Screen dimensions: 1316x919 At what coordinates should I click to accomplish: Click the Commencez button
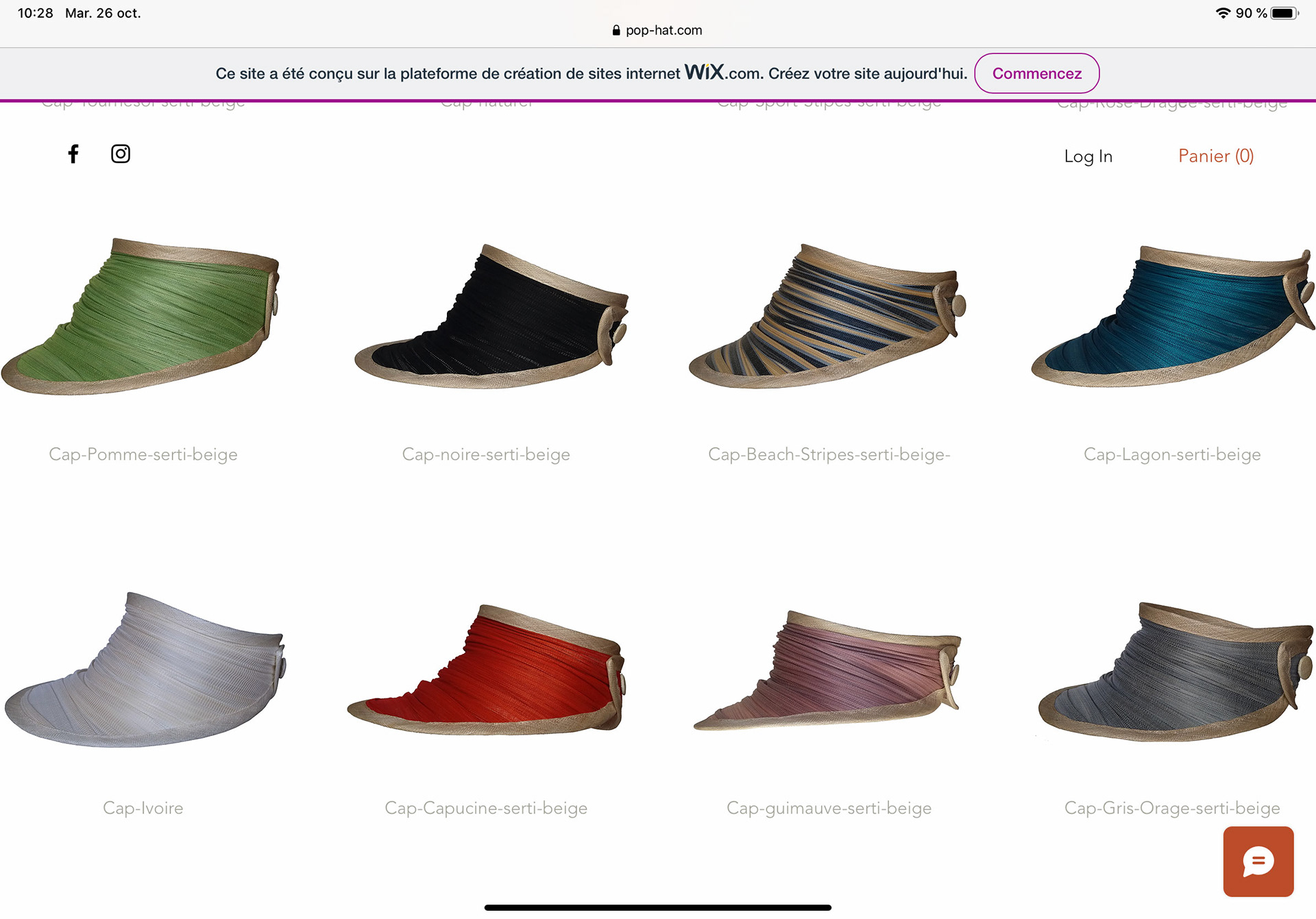tap(1036, 73)
